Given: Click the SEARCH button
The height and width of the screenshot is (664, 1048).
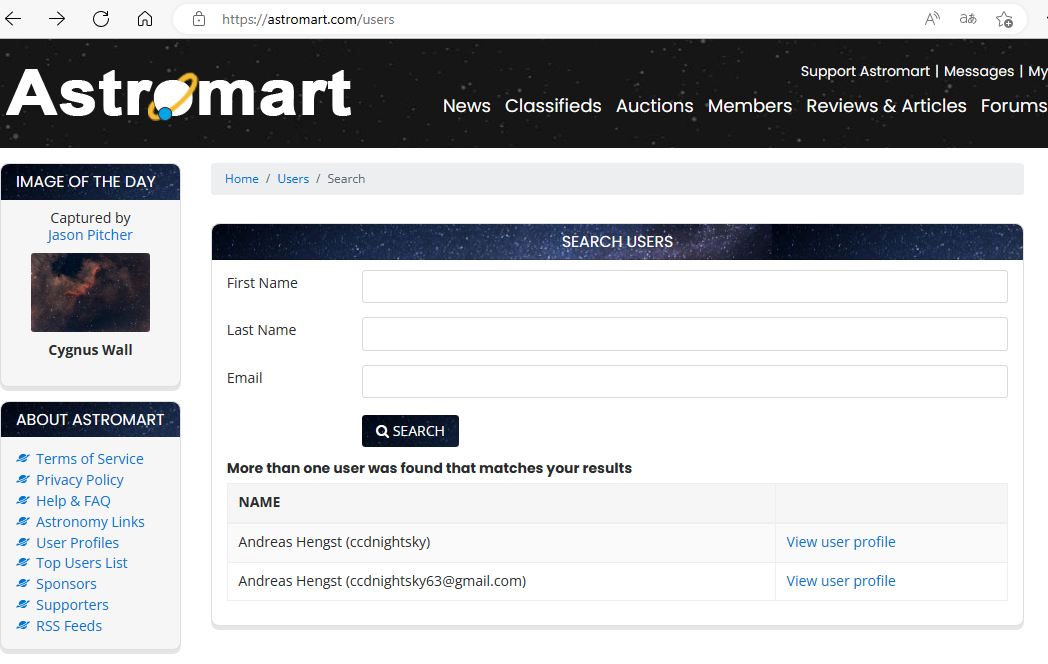Looking at the screenshot, I should point(410,431).
